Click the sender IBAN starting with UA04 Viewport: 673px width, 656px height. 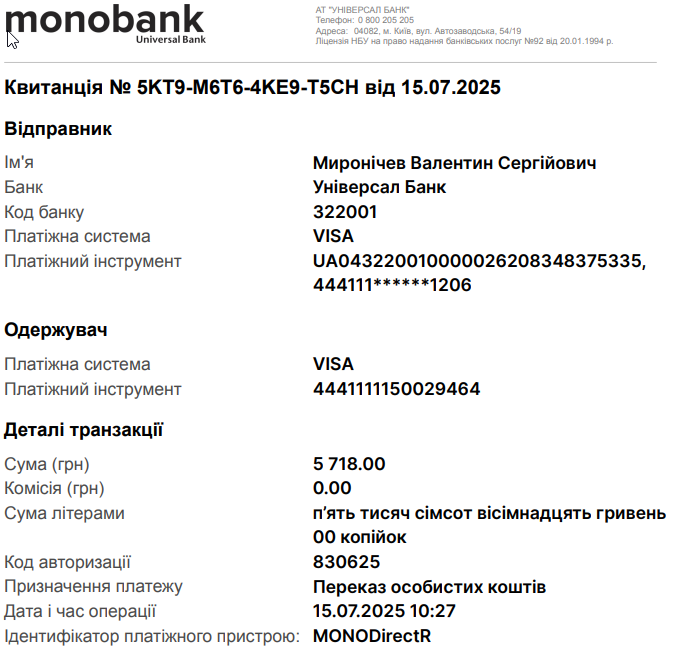pyautogui.click(x=479, y=261)
